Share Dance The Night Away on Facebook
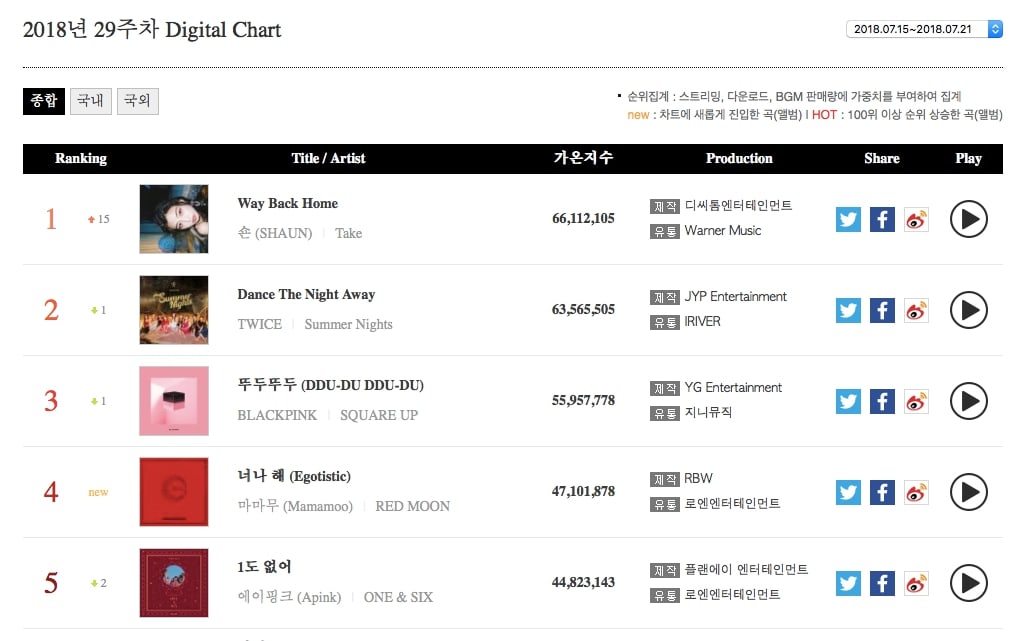The width and height of the screenshot is (1035, 641). click(882, 310)
